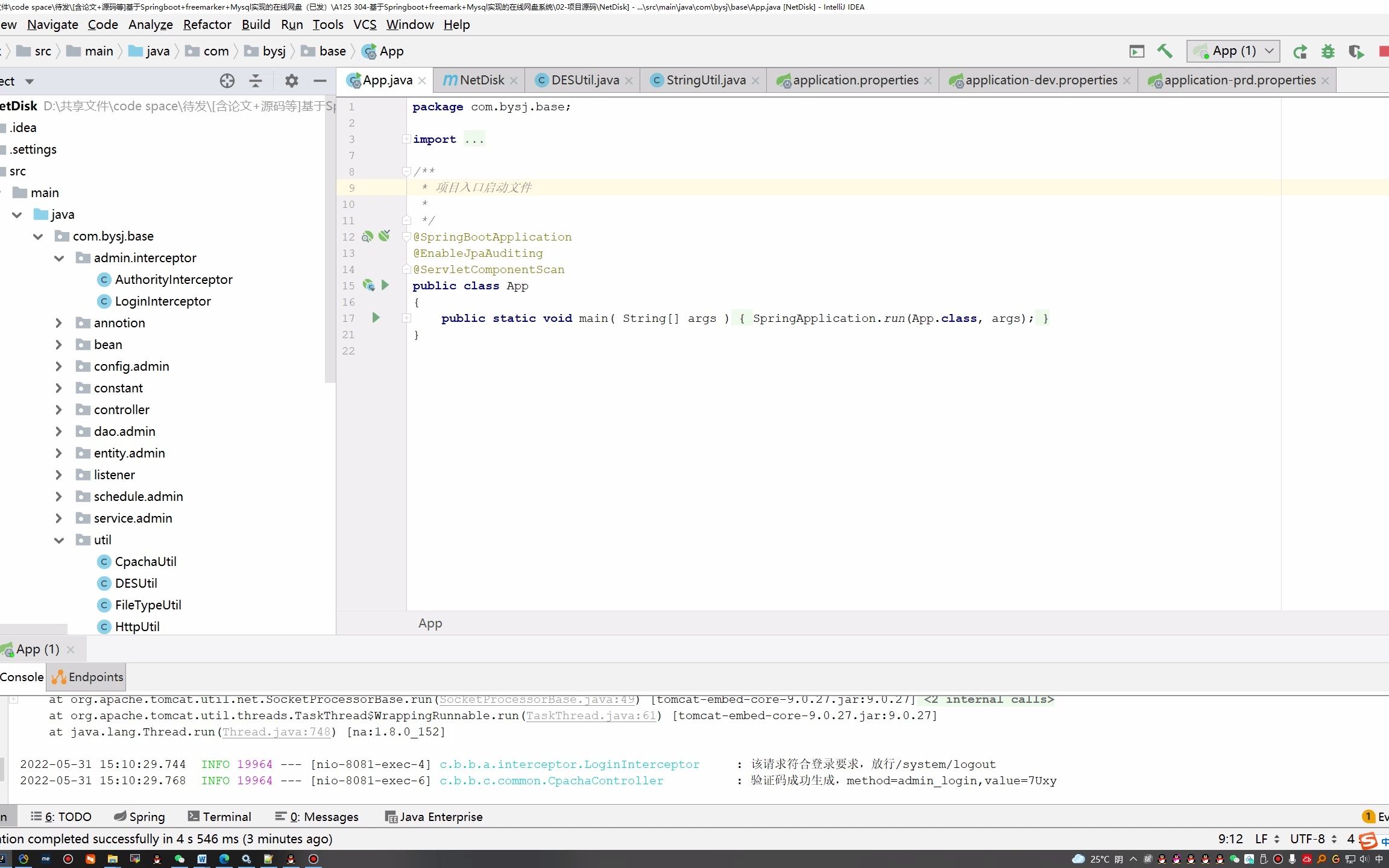The image size is (1389, 868).
Task: Open Project panel settings gear
Action: click(x=291, y=80)
